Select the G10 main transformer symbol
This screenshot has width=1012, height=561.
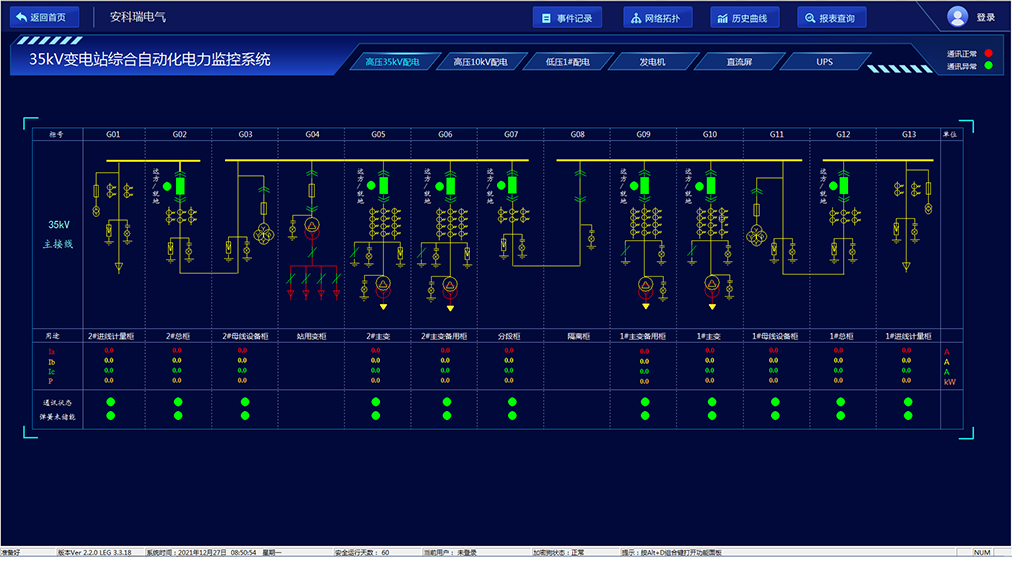[x=712, y=284]
